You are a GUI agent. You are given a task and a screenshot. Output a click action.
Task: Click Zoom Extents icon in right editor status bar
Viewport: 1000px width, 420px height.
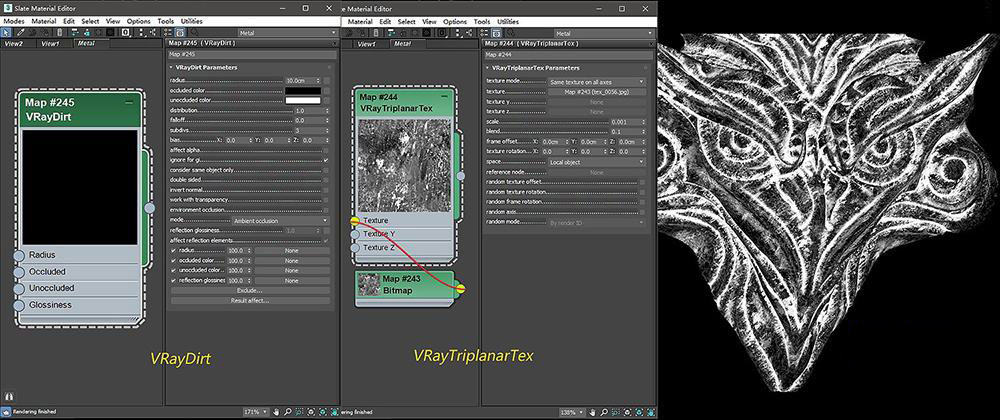click(x=627, y=412)
